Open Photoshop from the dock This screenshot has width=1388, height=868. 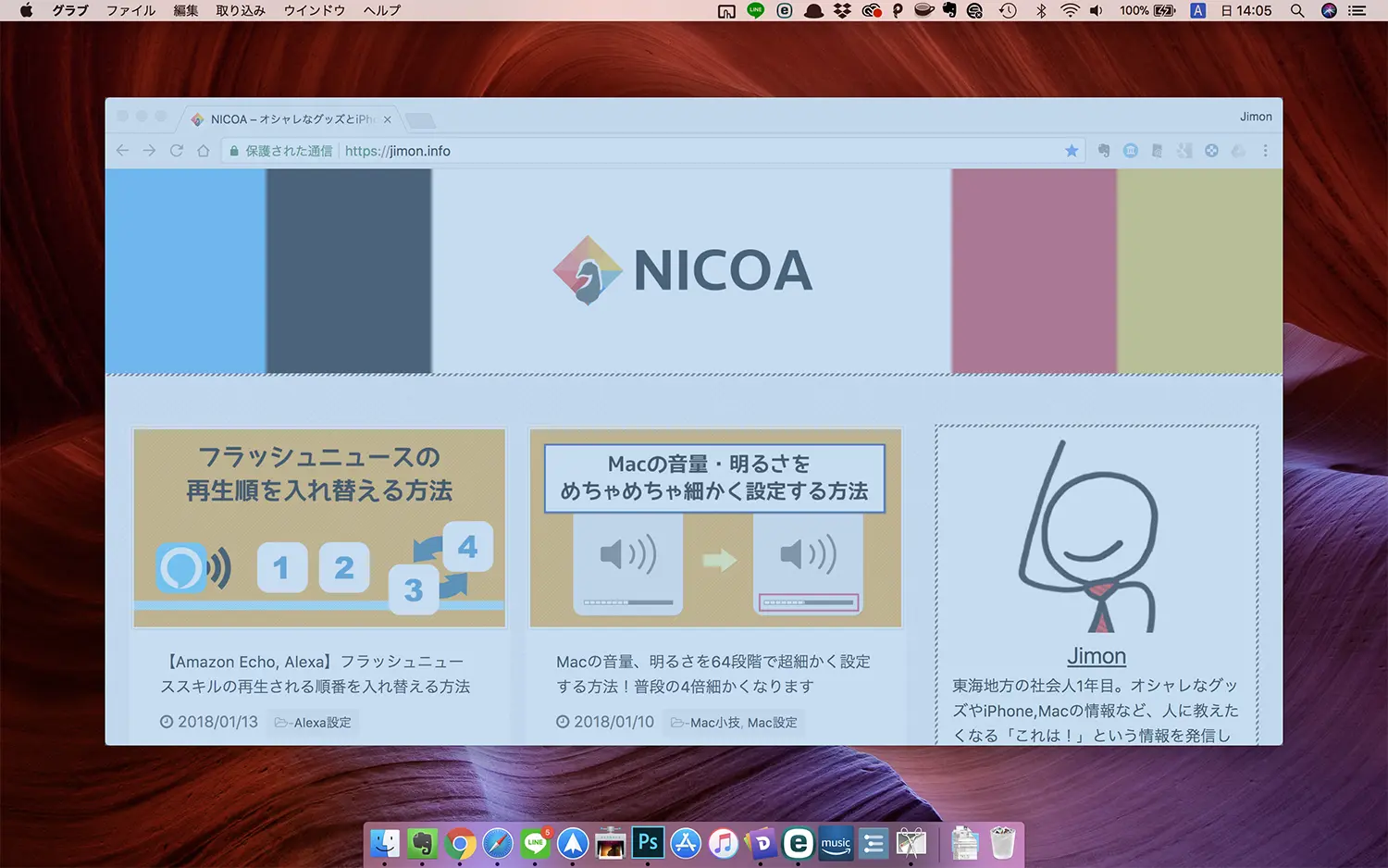(648, 843)
